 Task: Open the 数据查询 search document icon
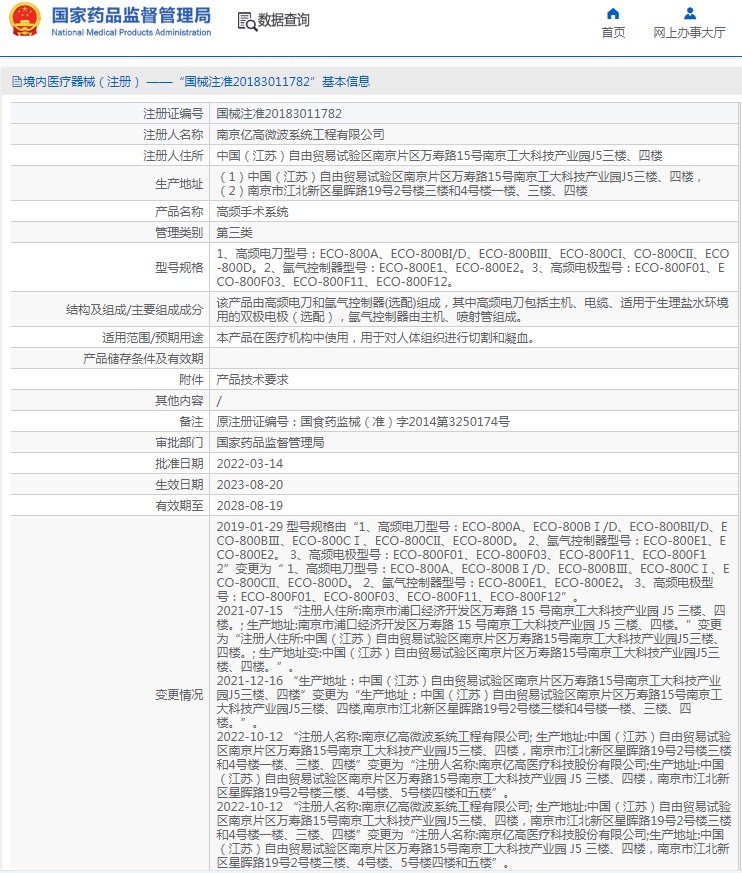(x=247, y=21)
